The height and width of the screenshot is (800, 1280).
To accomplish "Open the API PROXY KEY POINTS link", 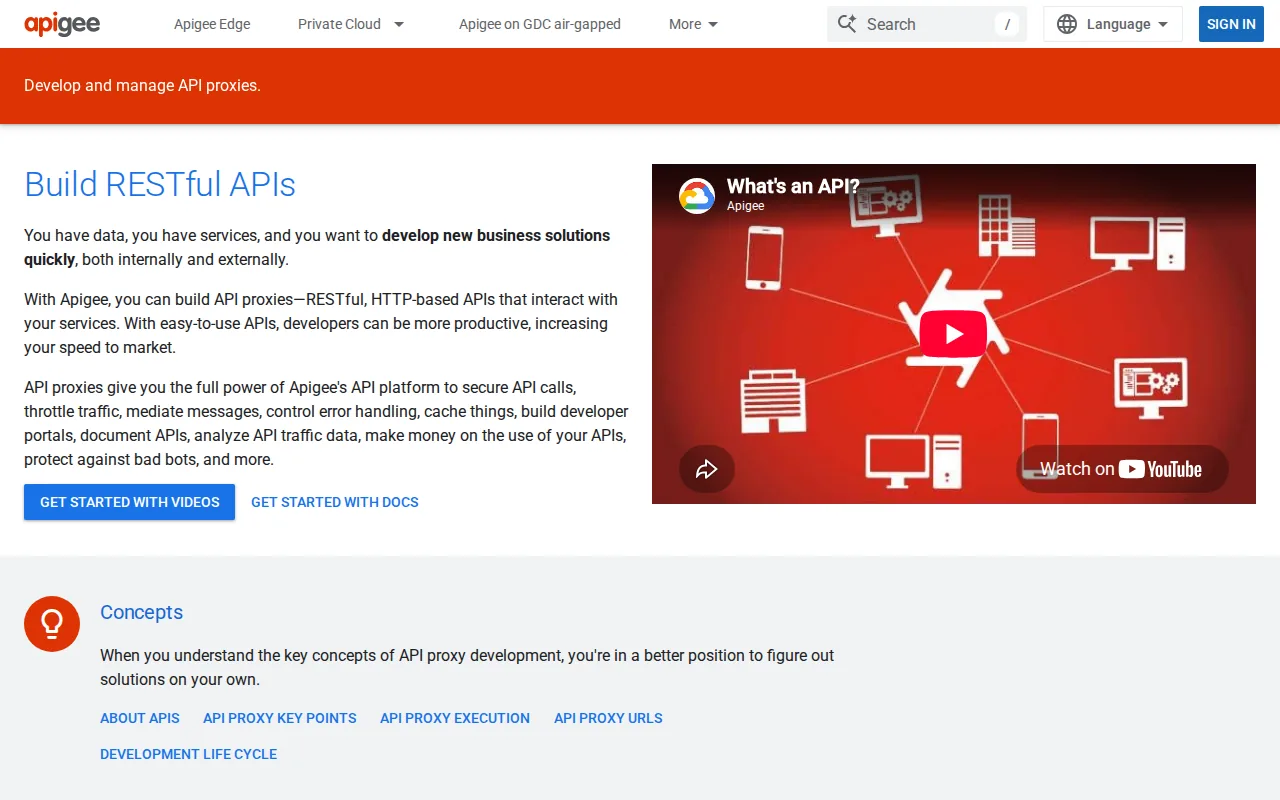I will pyautogui.click(x=280, y=718).
